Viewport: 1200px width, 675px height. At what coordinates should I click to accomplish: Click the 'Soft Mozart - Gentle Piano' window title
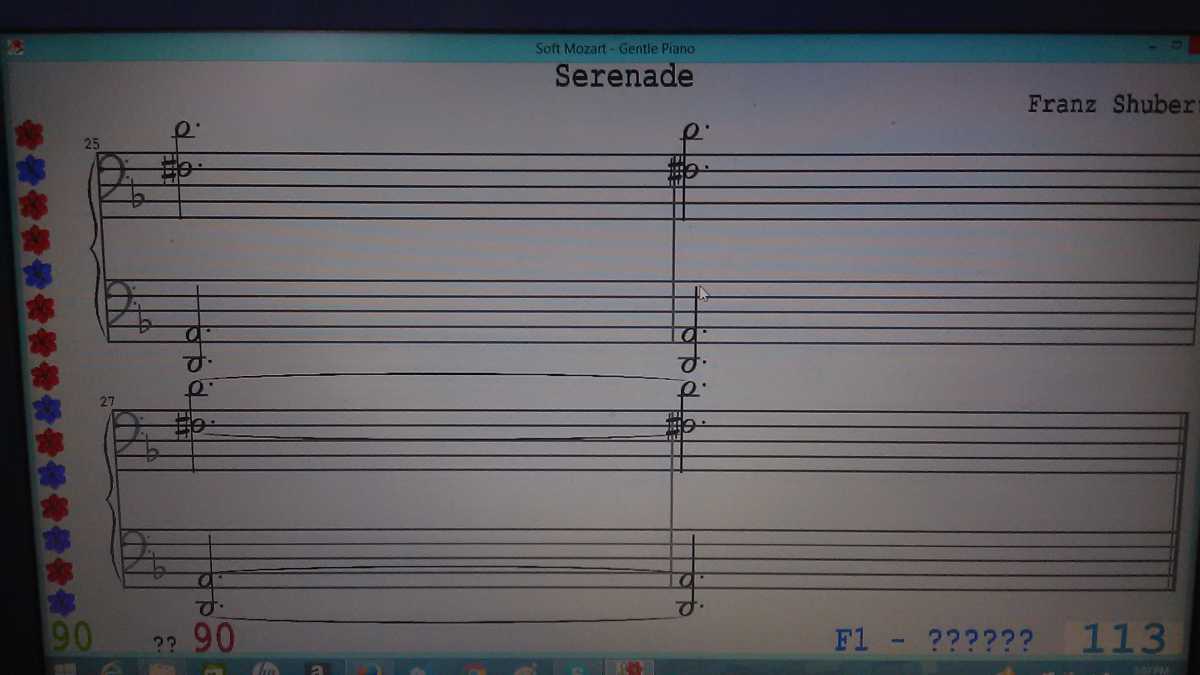pyautogui.click(x=615, y=48)
